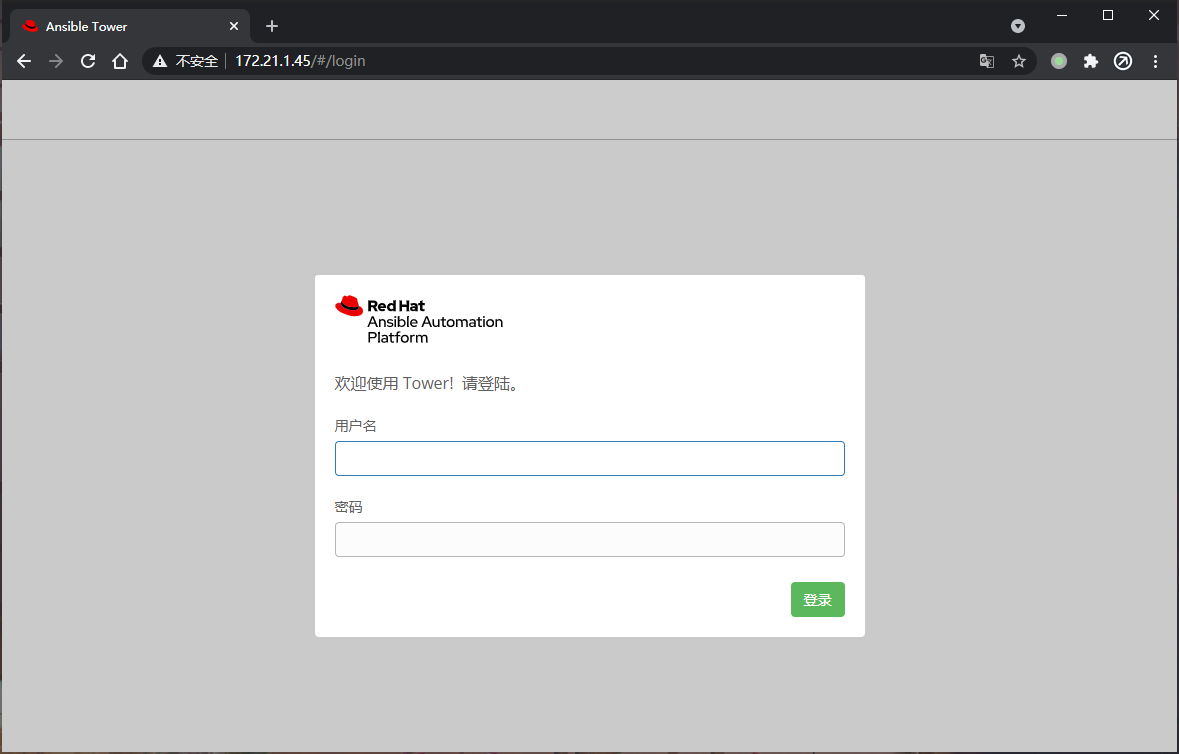Click the forward navigation arrow
1179x754 pixels.
(56, 61)
